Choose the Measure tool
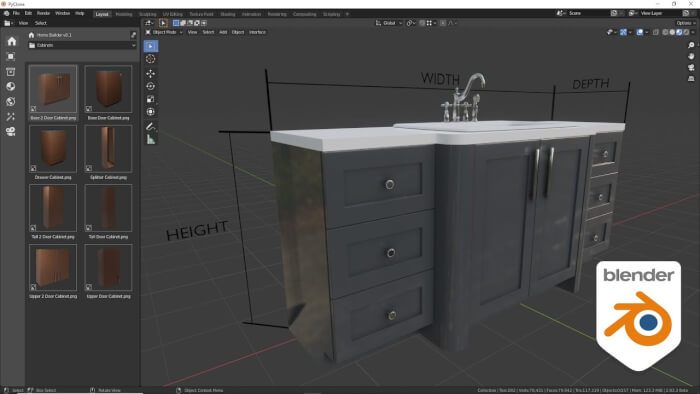Viewport: 700px width, 394px height. coord(151,140)
